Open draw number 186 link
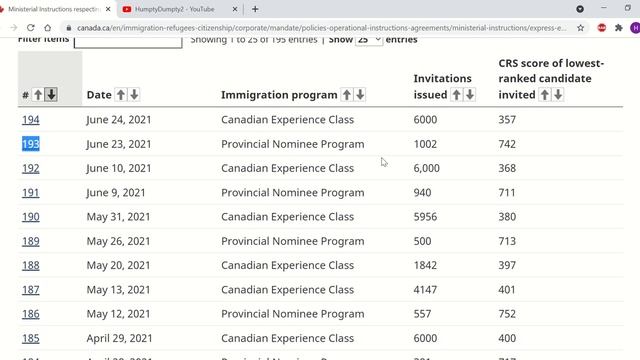This screenshot has height=360, width=640. (31, 314)
